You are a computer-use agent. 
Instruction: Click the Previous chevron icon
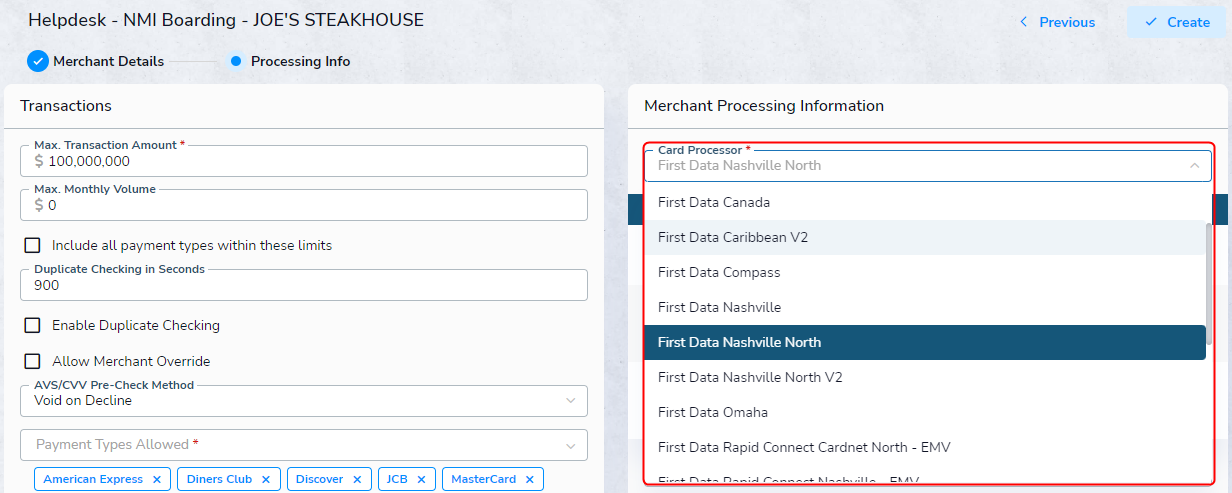tap(1023, 22)
